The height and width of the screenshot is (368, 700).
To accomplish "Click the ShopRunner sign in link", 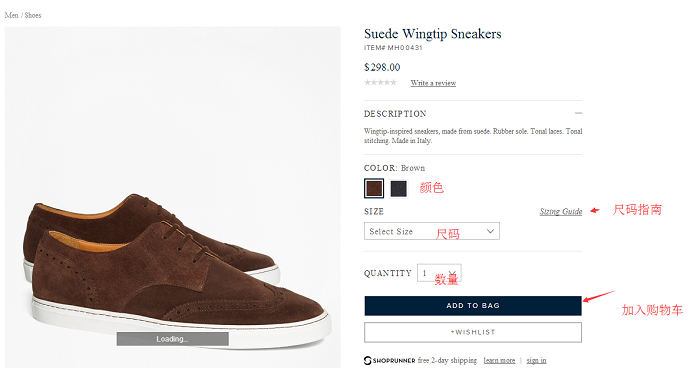I will coord(536,360).
